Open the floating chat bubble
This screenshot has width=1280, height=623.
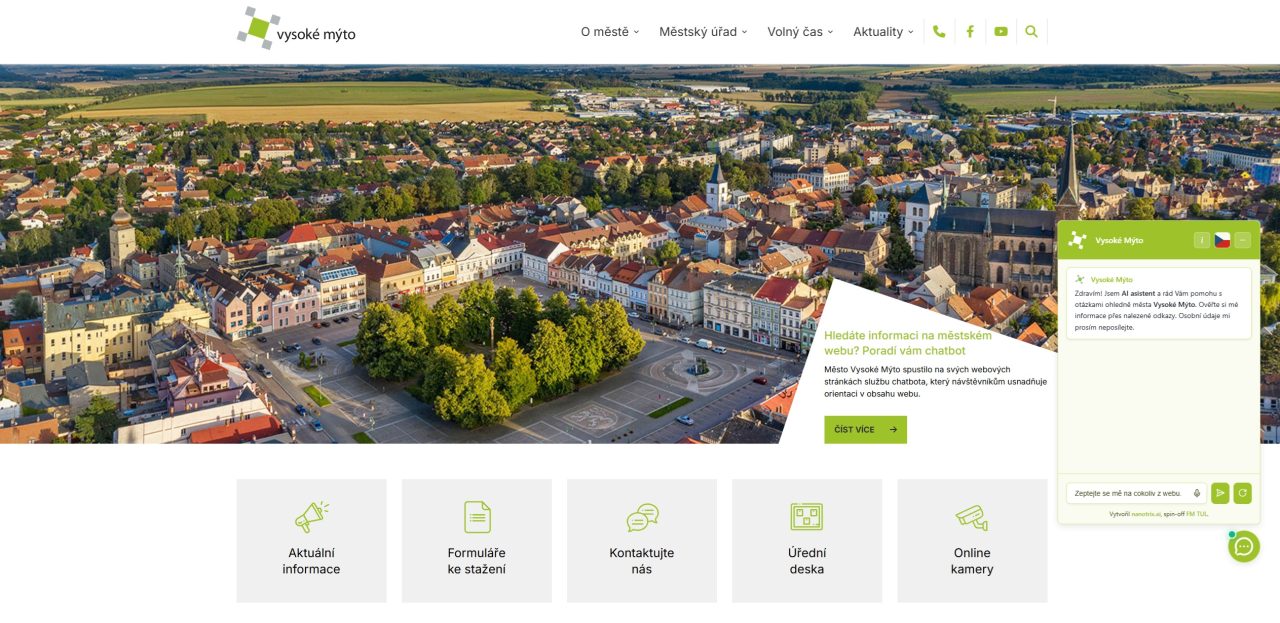click(1242, 546)
